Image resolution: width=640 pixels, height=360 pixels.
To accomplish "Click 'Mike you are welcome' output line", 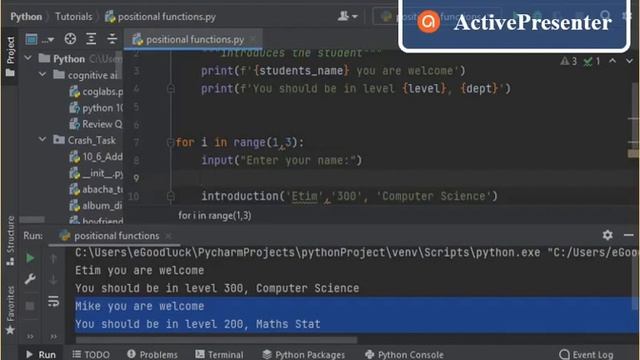I will [x=140, y=306].
